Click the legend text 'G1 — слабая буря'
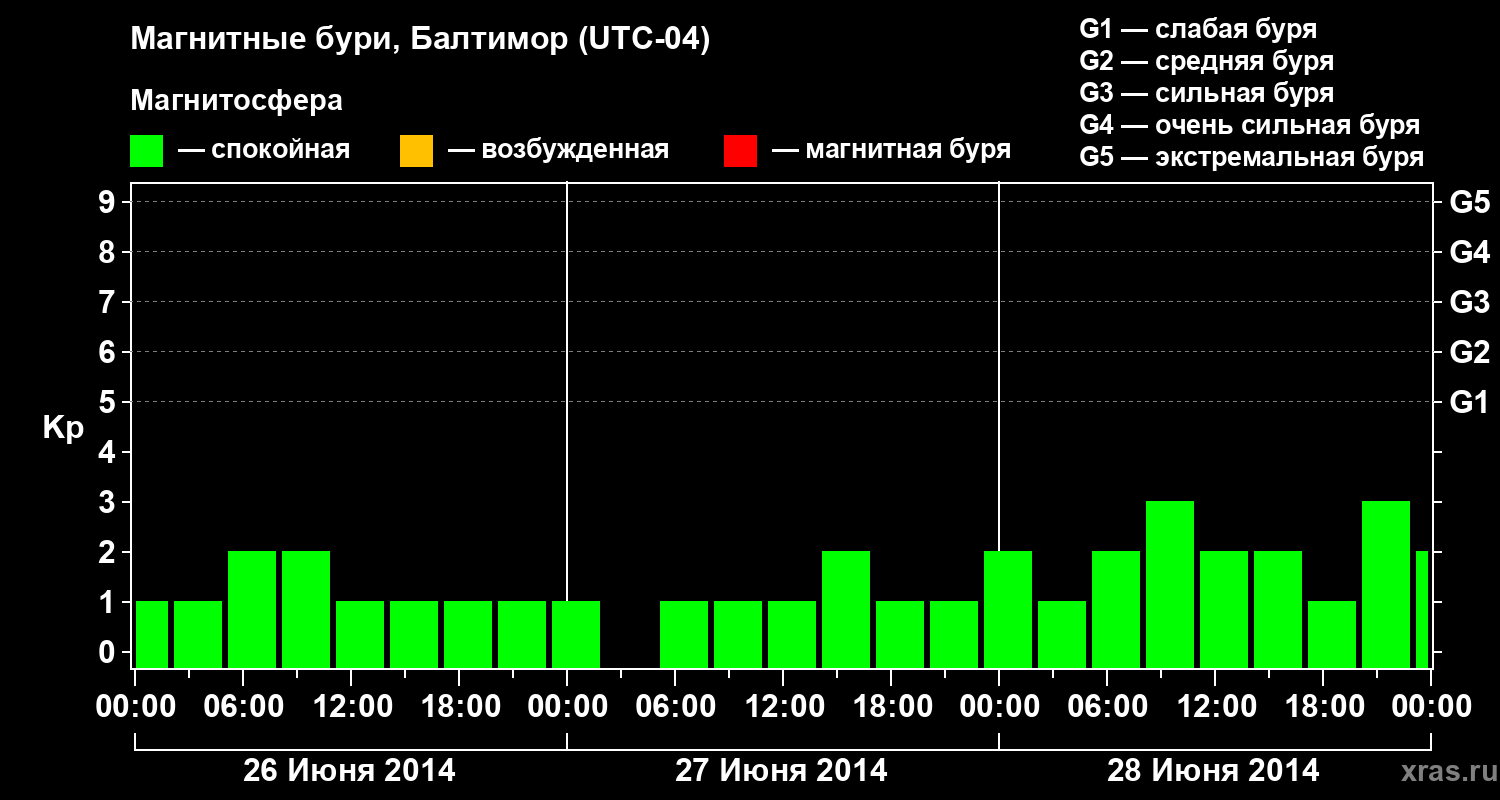This screenshot has width=1500, height=800. [x=1198, y=28]
